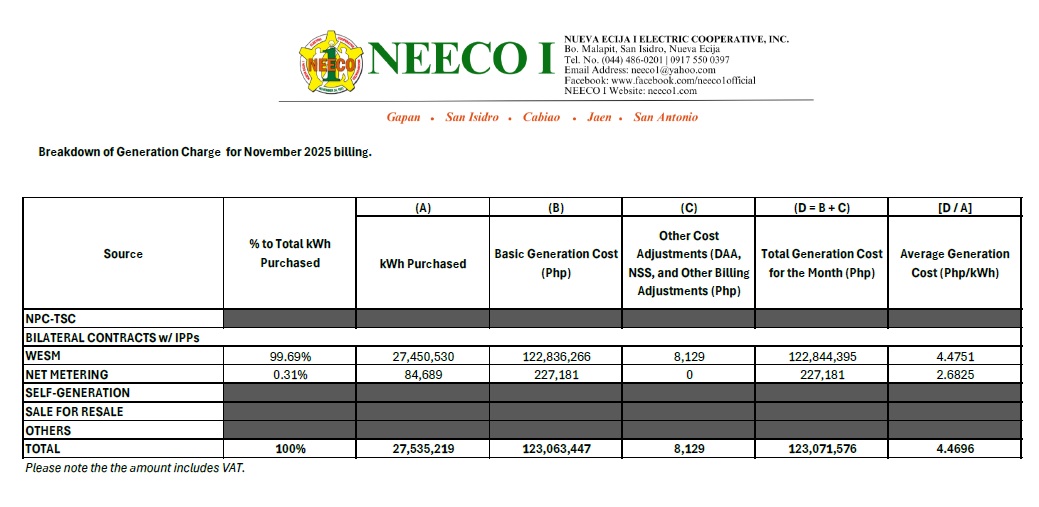1039x507 pixels.
Task: Select the Basic Generation Cost header cell
Action: tap(556, 263)
